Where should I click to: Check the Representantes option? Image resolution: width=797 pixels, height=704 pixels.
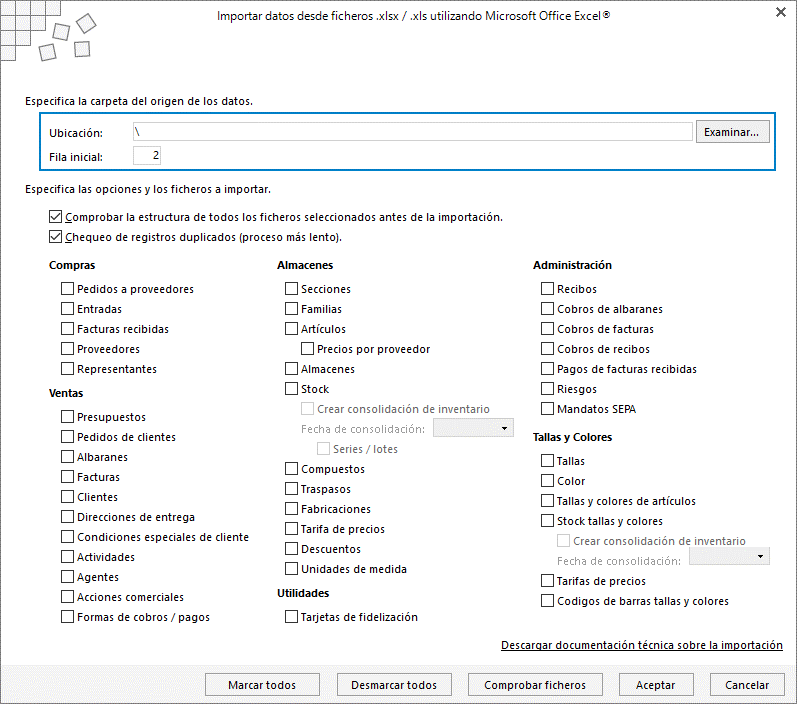tap(68, 369)
